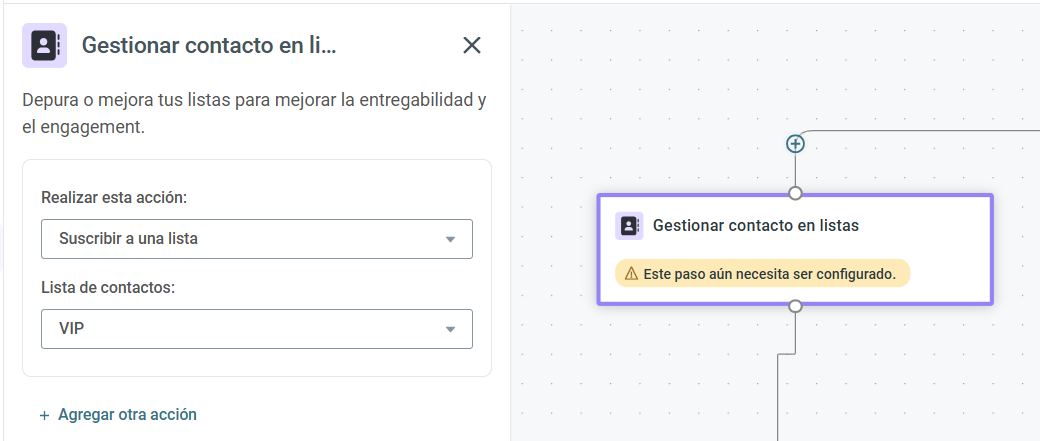Open the VIP contact list dropdown
This screenshot has height=441, width=1040.
[257, 329]
